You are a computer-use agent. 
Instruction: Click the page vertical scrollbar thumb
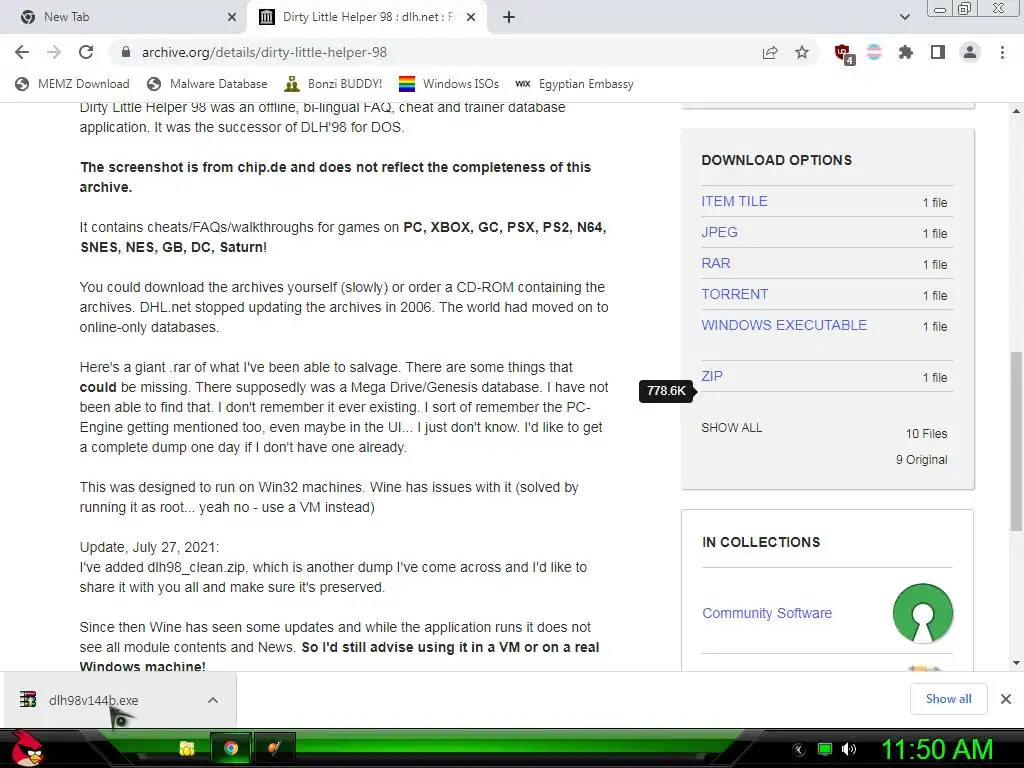coord(1016,441)
